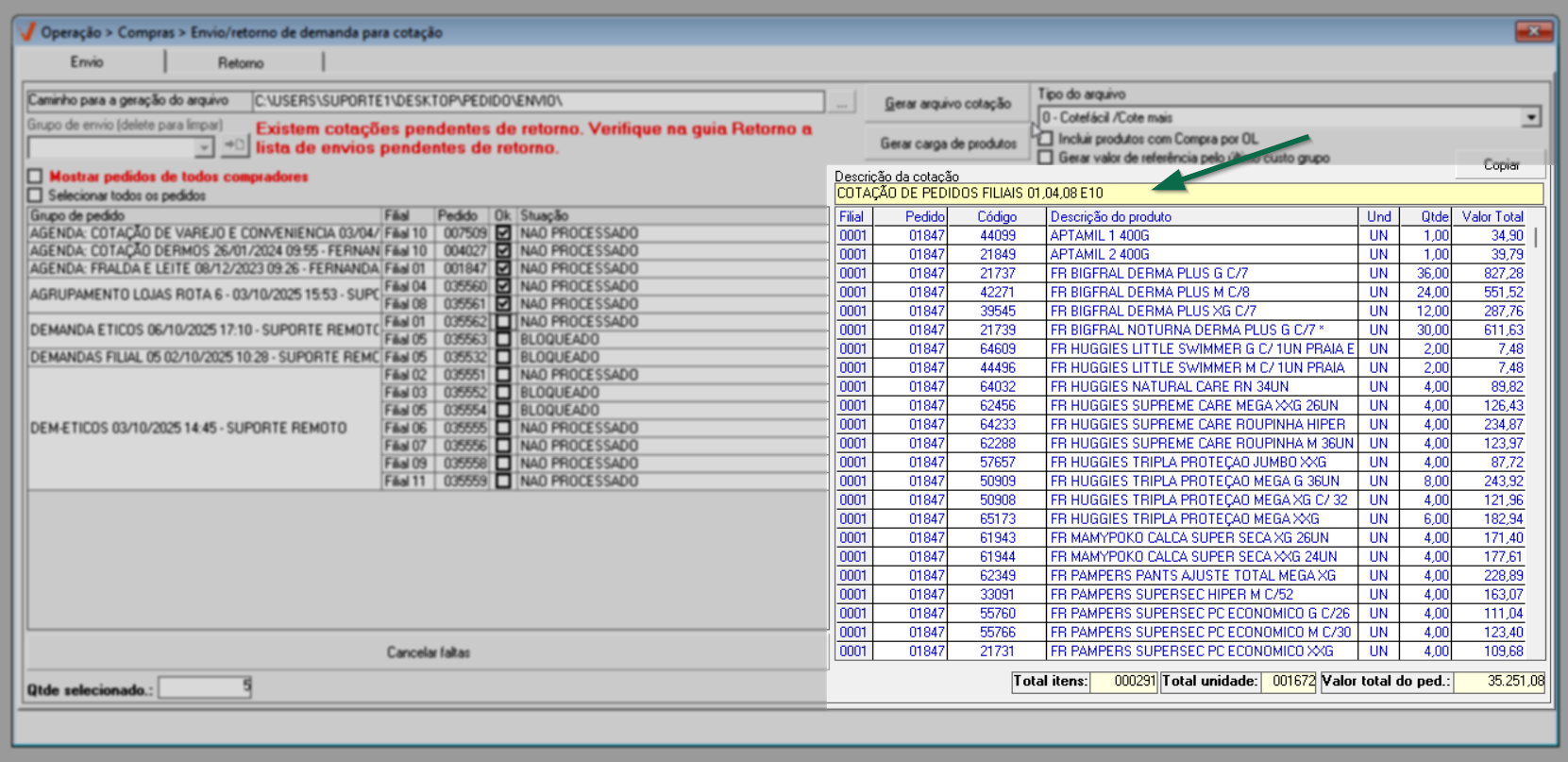Click the Cancelar faltas button

[428, 652]
